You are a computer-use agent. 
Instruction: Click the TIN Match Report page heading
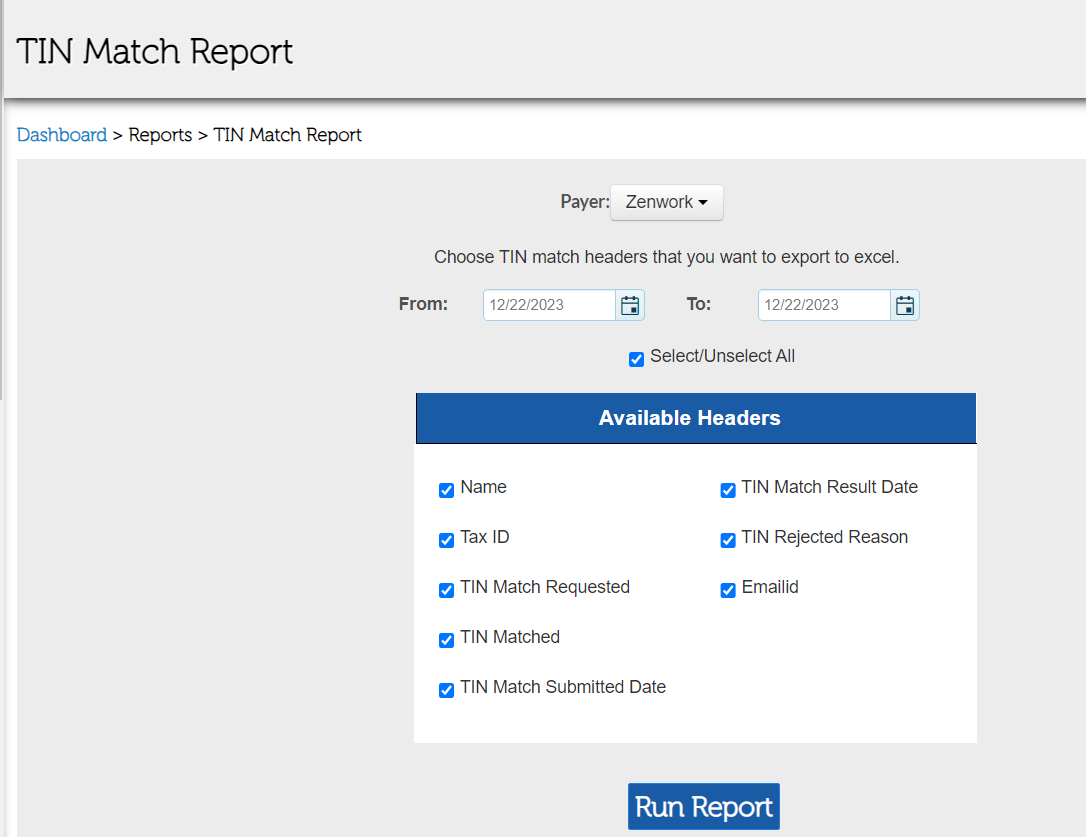(x=155, y=51)
